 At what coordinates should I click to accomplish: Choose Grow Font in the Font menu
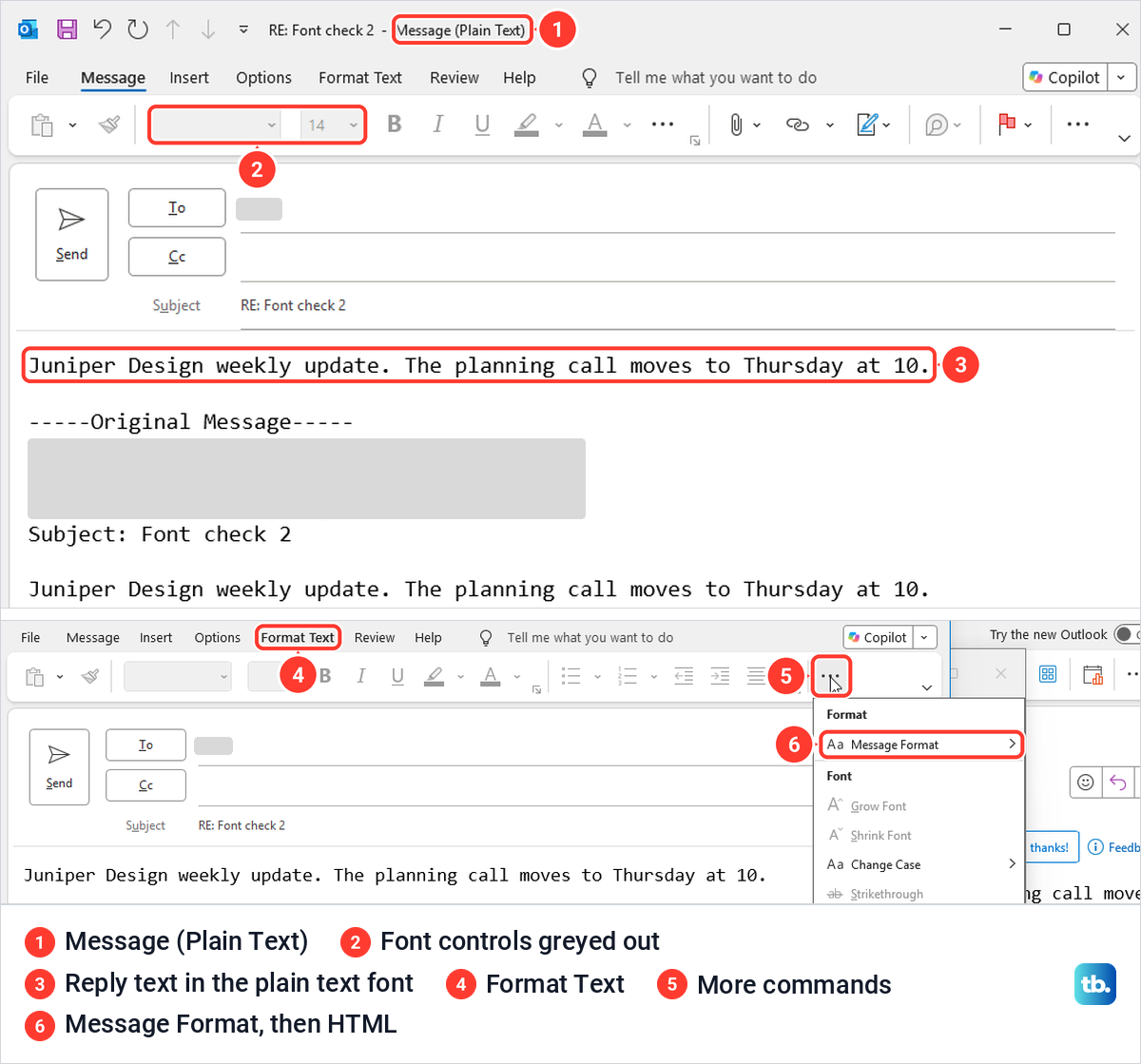(920, 805)
